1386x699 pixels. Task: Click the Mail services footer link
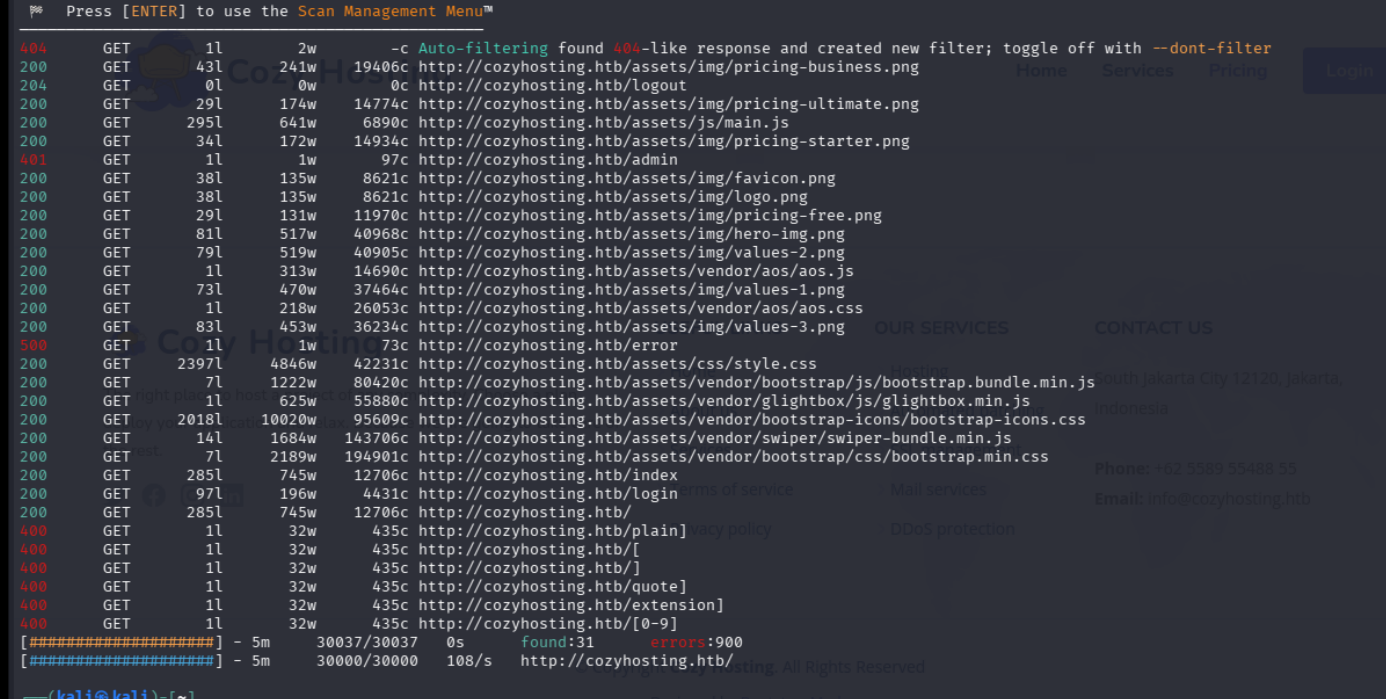(x=938, y=489)
